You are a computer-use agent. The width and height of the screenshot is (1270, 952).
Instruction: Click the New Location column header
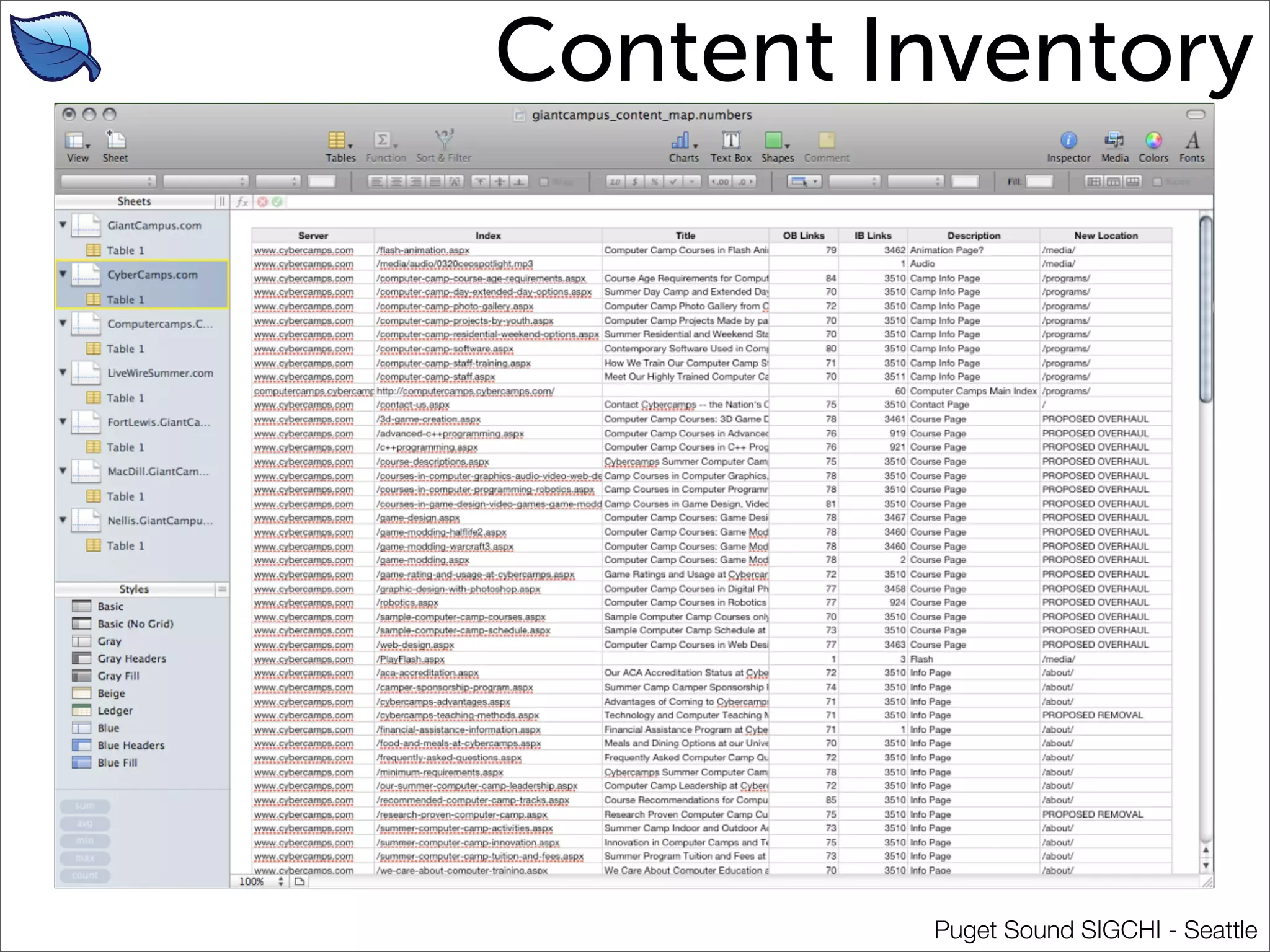click(x=1106, y=236)
